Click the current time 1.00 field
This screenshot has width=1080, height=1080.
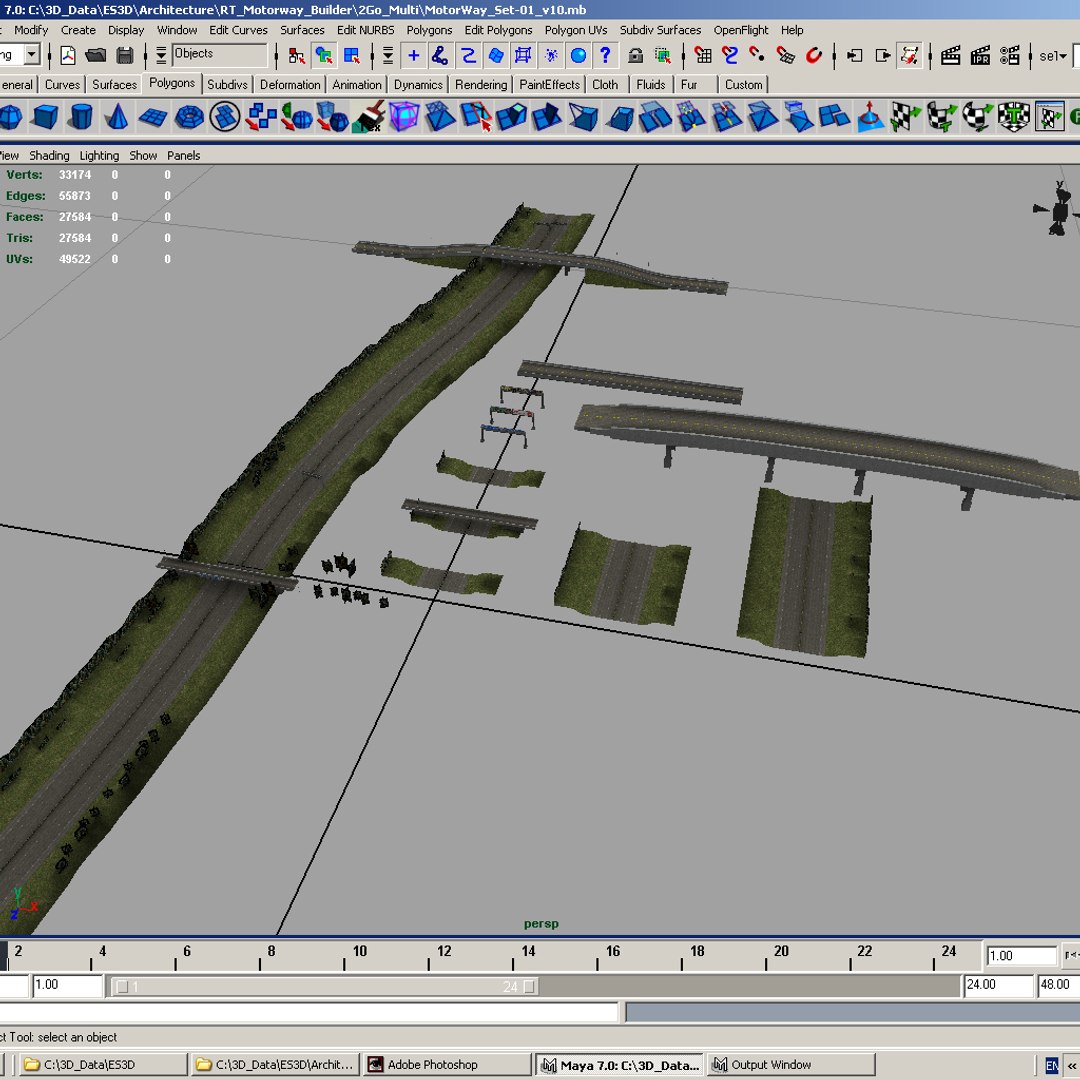[1021, 955]
